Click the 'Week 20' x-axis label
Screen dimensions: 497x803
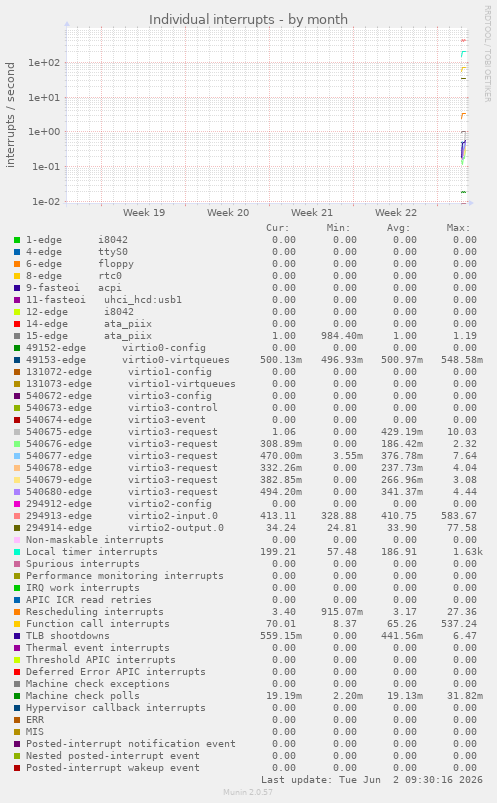(x=228, y=213)
